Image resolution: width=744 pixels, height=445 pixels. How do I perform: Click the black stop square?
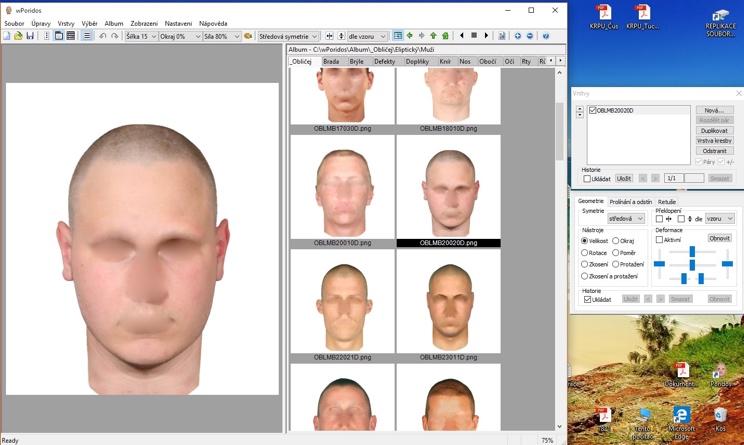[474, 36]
